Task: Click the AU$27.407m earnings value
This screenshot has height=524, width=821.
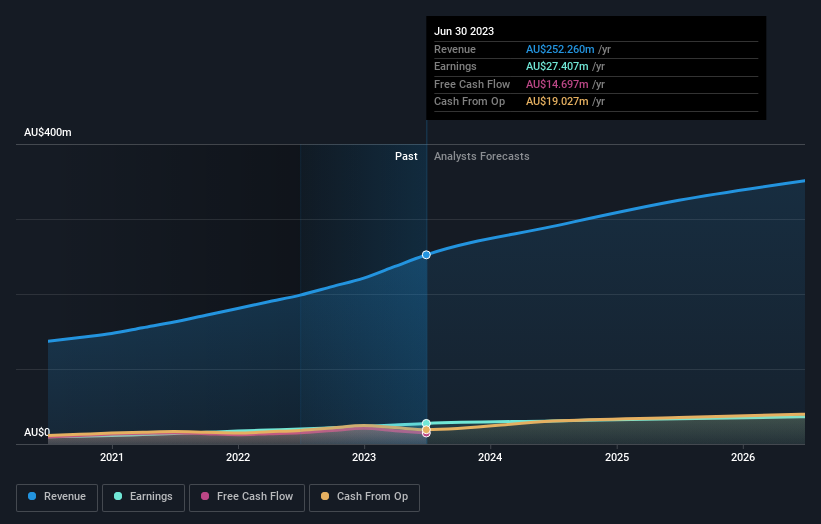Action: pyautogui.click(x=557, y=66)
